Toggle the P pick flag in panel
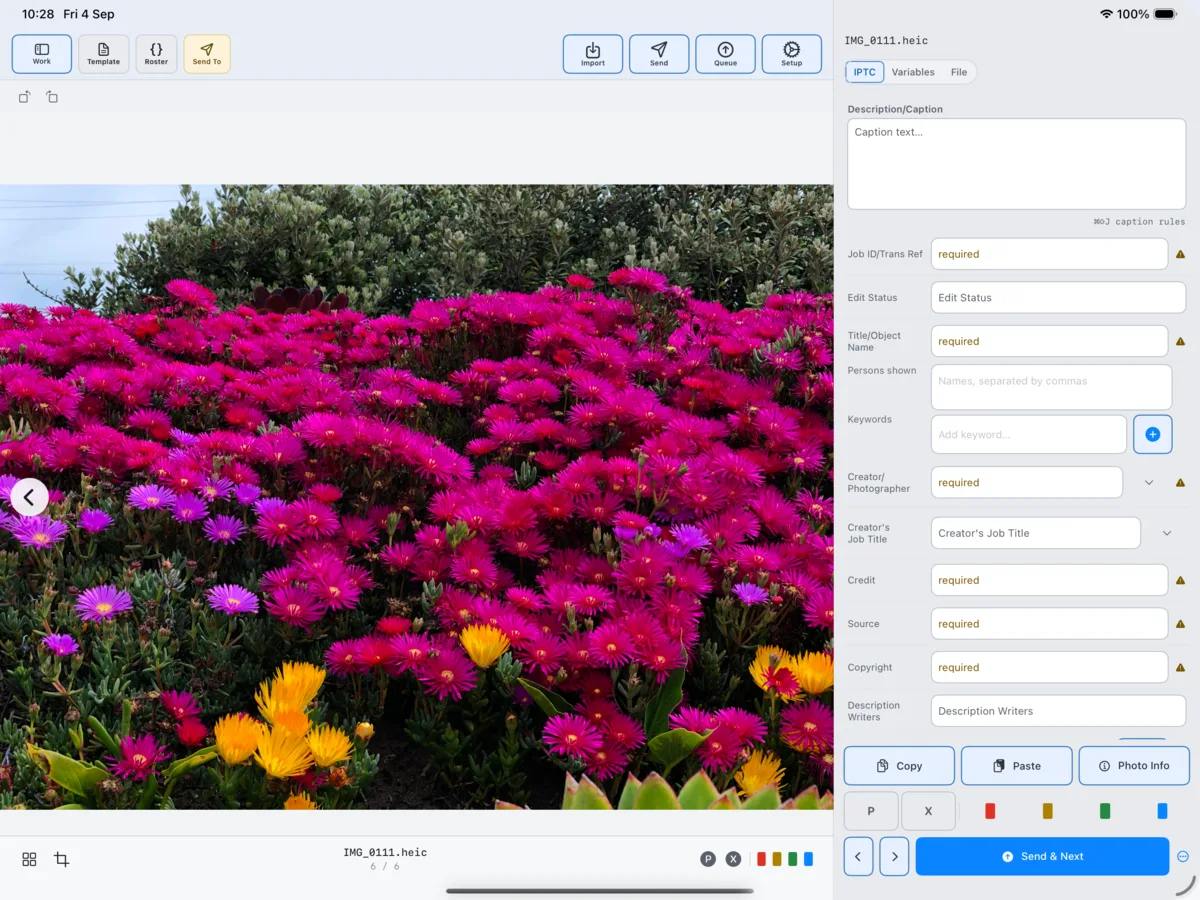The image size is (1200, 900). (x=871, y=811)
